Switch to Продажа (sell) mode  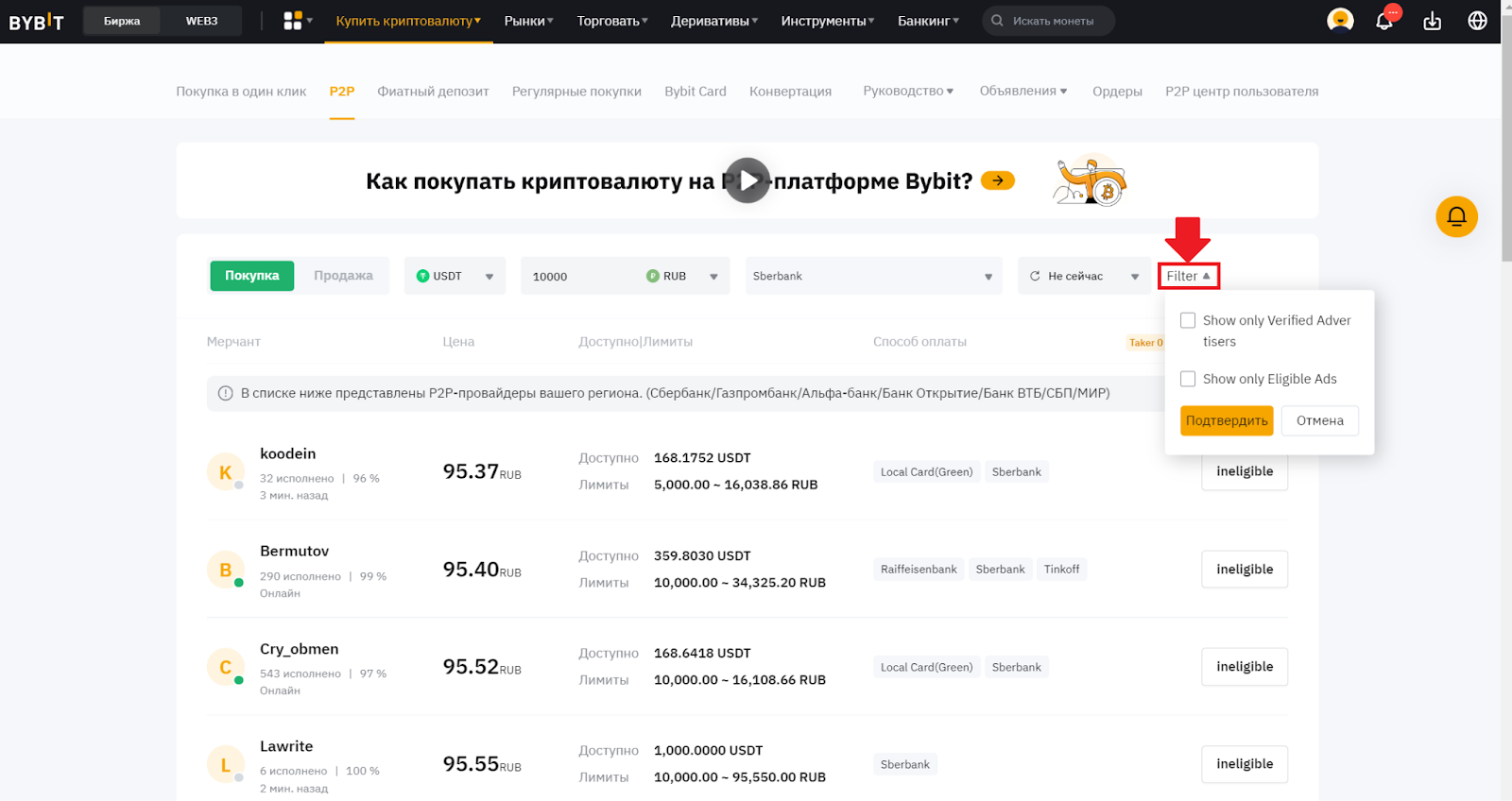pyautogui.click(x=343, y=276)
